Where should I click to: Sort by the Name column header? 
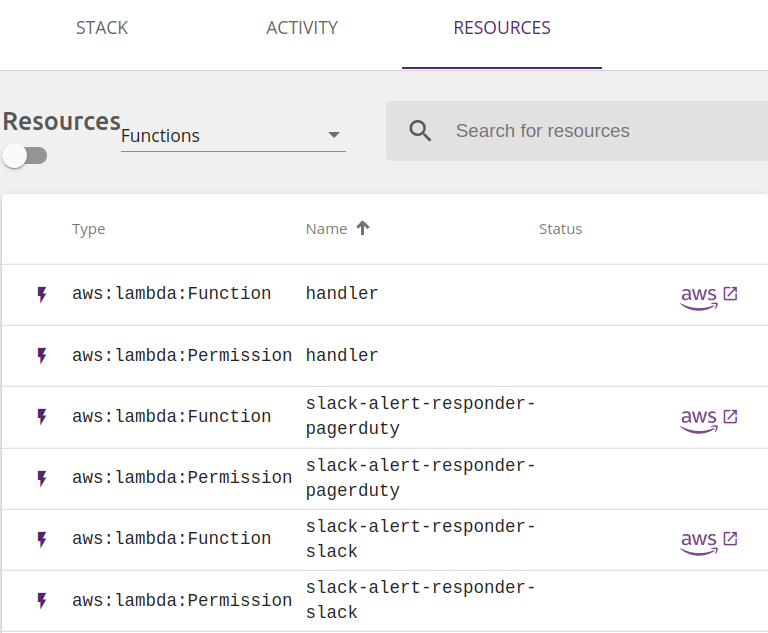coord(326,229)
